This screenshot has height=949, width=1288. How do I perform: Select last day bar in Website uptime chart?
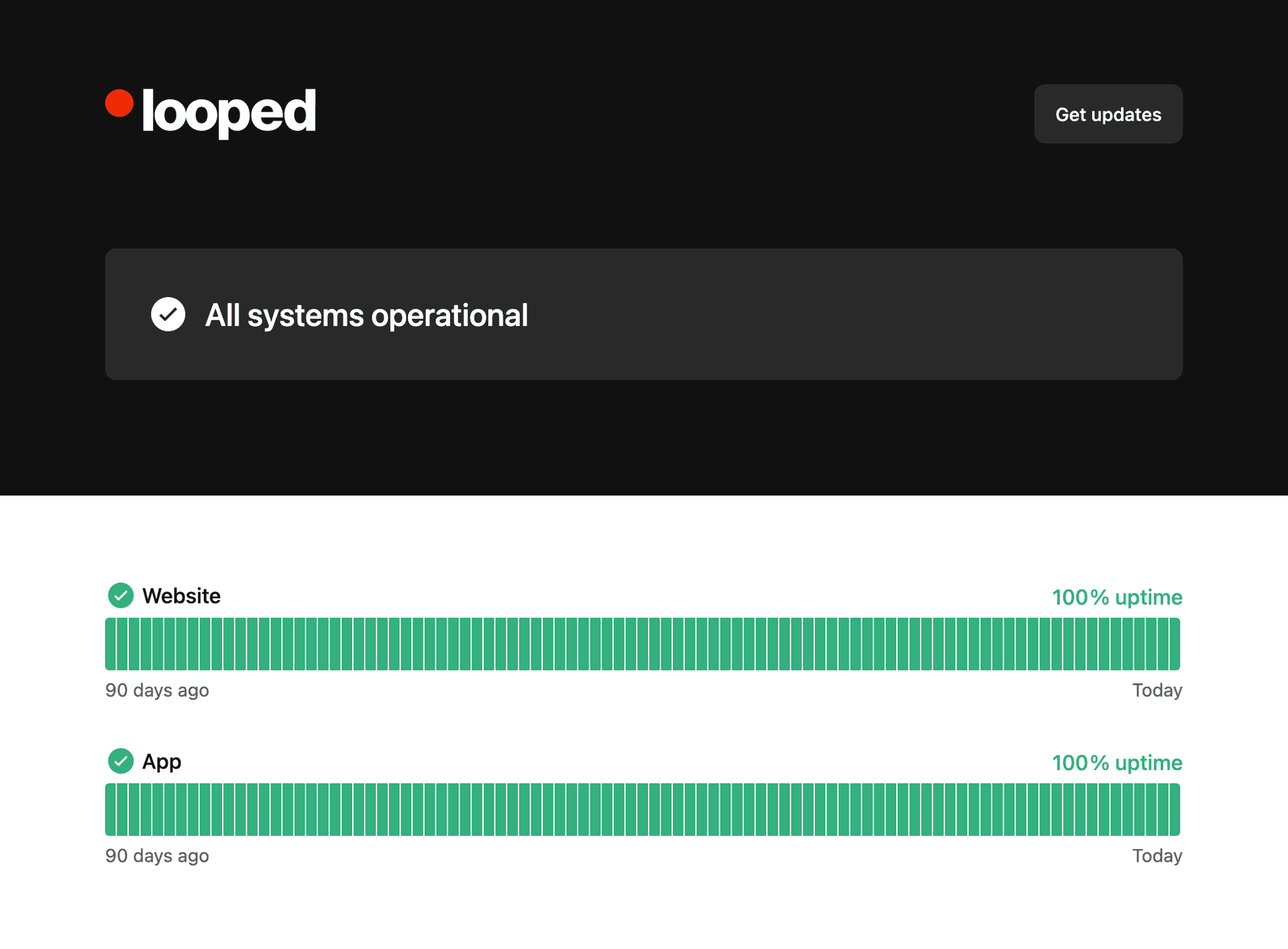click(1175, 644)
